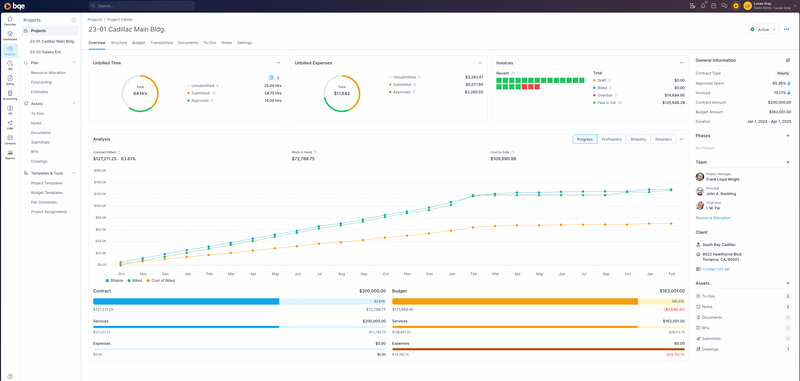The width and height of the screenshot is (800, 381).
Task: Open the HR rail icon
Action: [10, 109]
